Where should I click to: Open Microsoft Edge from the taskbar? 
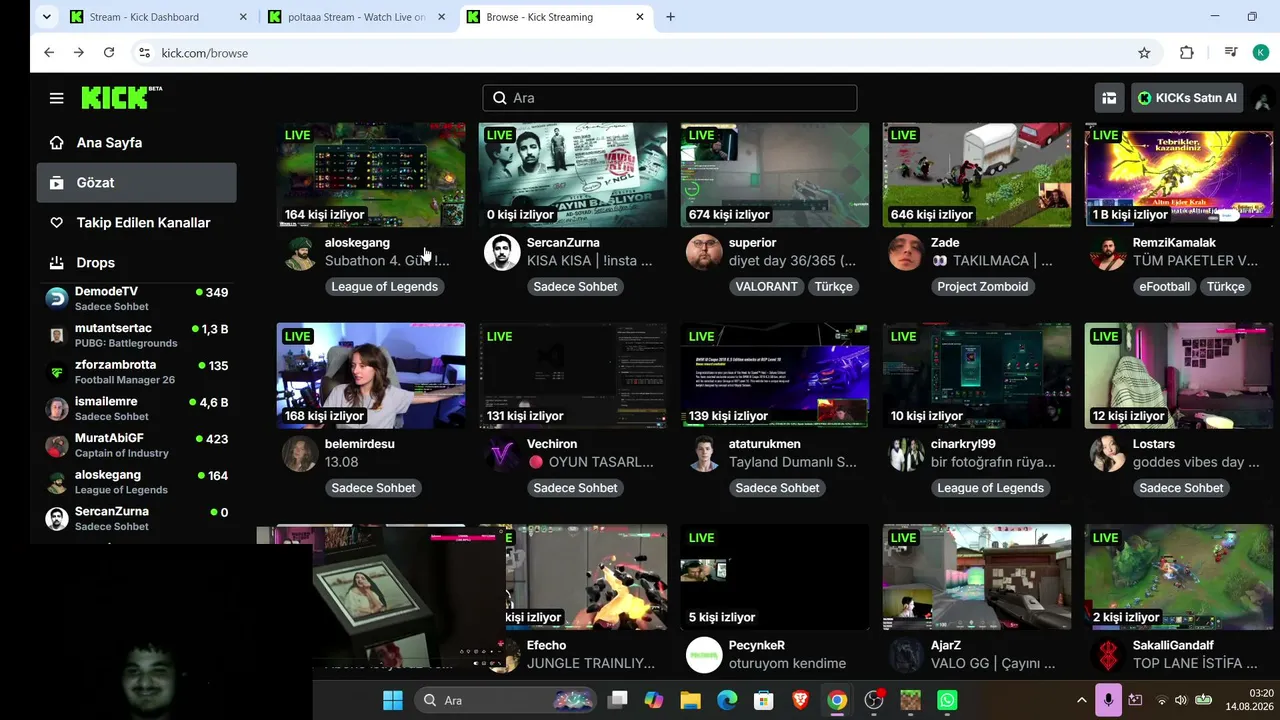727,700
